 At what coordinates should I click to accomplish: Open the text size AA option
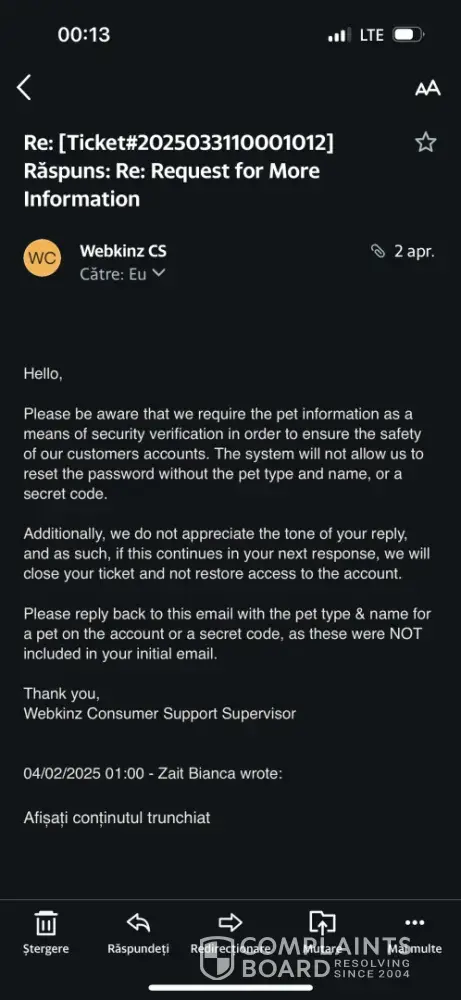click(427, 89)
